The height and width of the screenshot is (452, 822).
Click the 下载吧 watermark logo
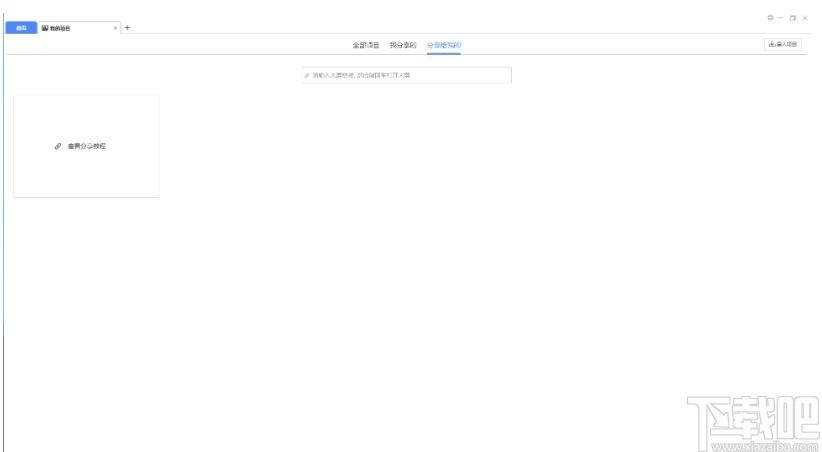point(753,424)
